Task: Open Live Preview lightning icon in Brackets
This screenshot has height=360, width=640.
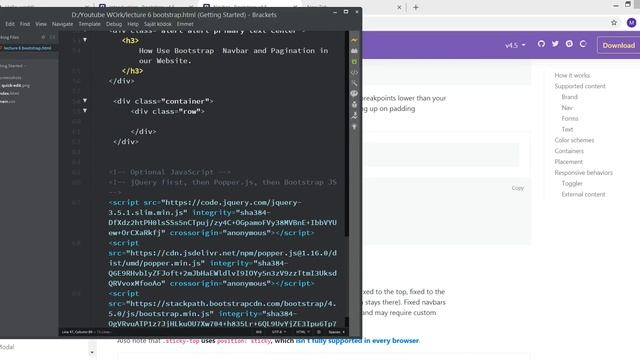Action: tap(354, 40)
